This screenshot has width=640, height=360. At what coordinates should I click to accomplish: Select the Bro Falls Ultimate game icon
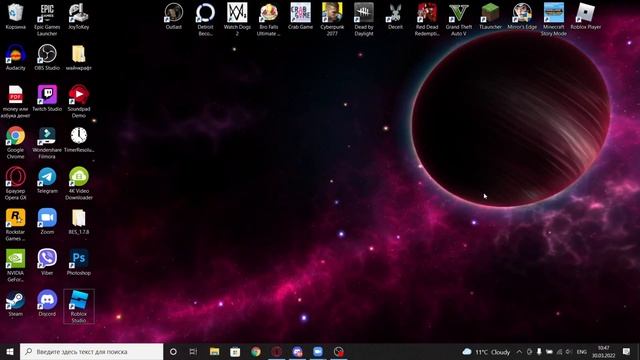pos(269,20)
